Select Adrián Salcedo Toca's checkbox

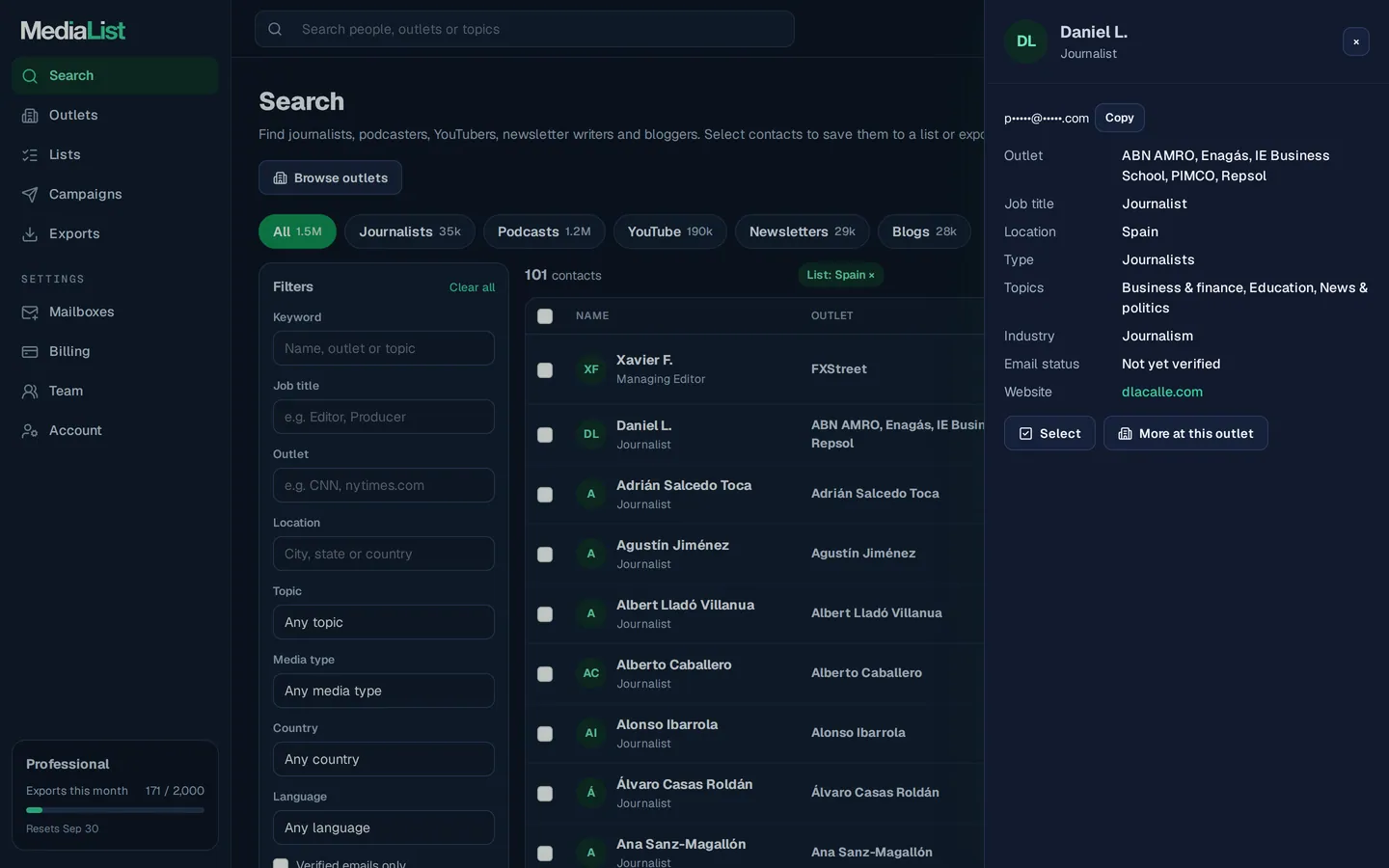545,495
